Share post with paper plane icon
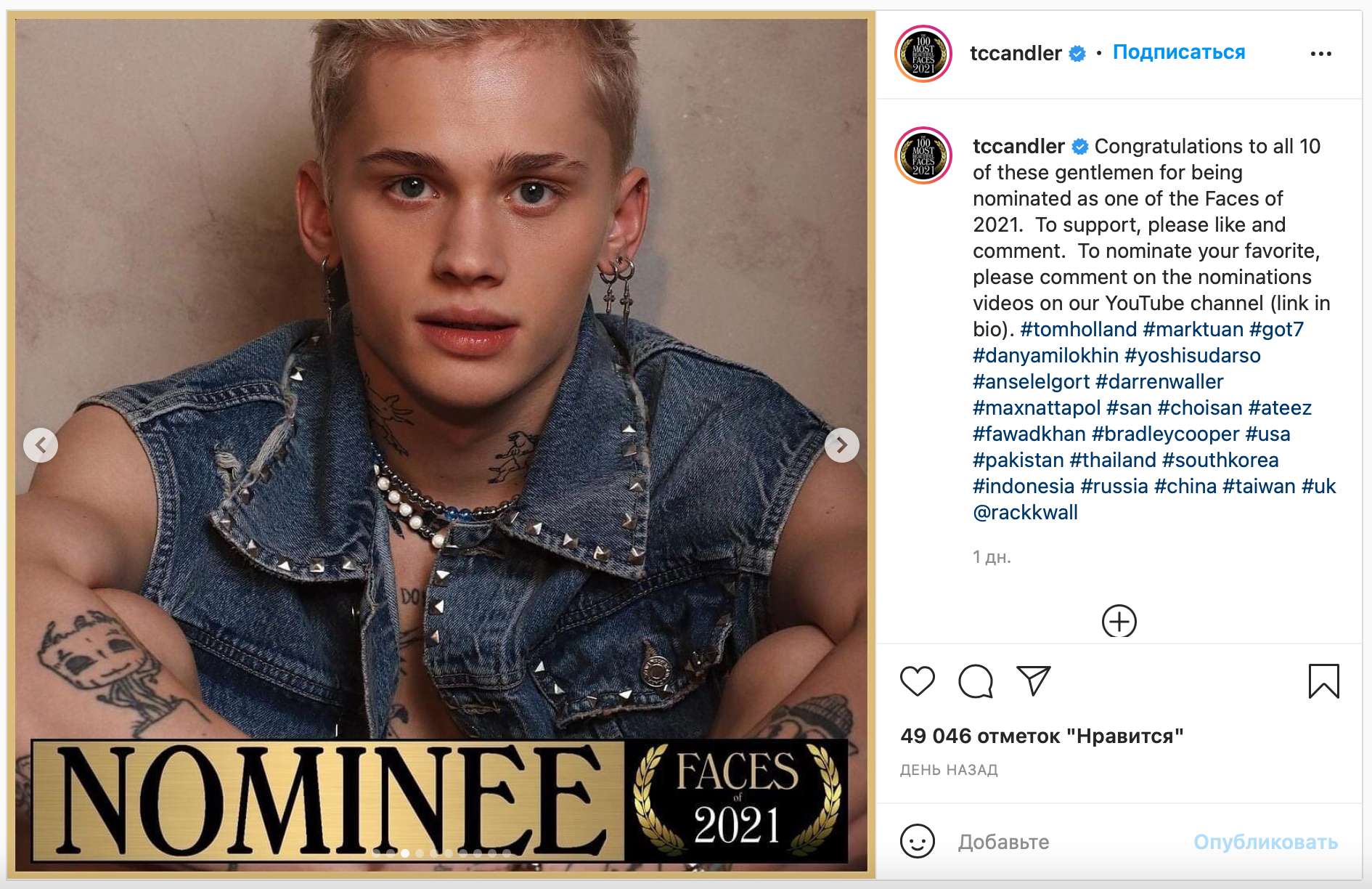The height and width of the screenshot is (889, 1372). (x=1033, y=681)
